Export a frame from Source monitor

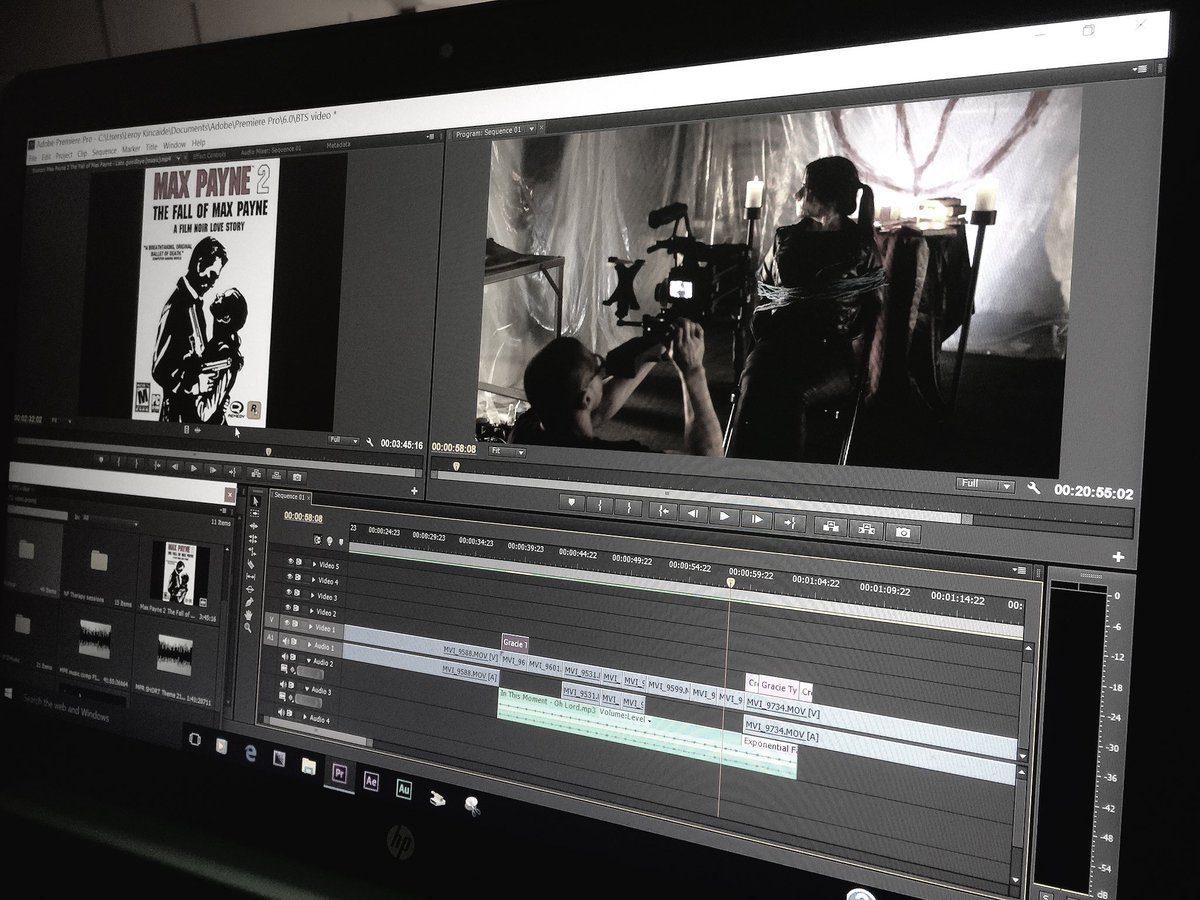(x=296, y=477)
